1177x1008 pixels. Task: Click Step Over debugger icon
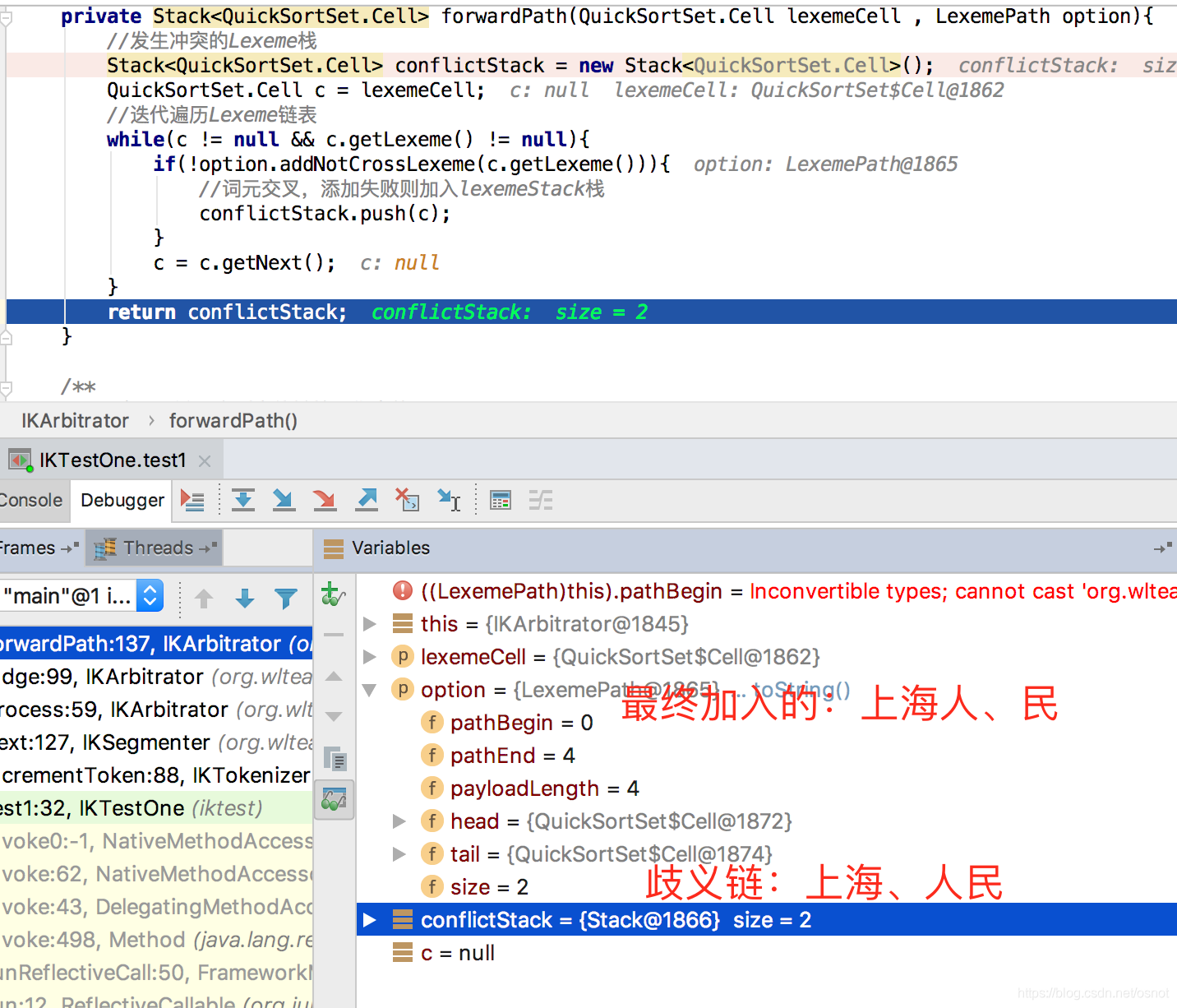coord(243,500)
